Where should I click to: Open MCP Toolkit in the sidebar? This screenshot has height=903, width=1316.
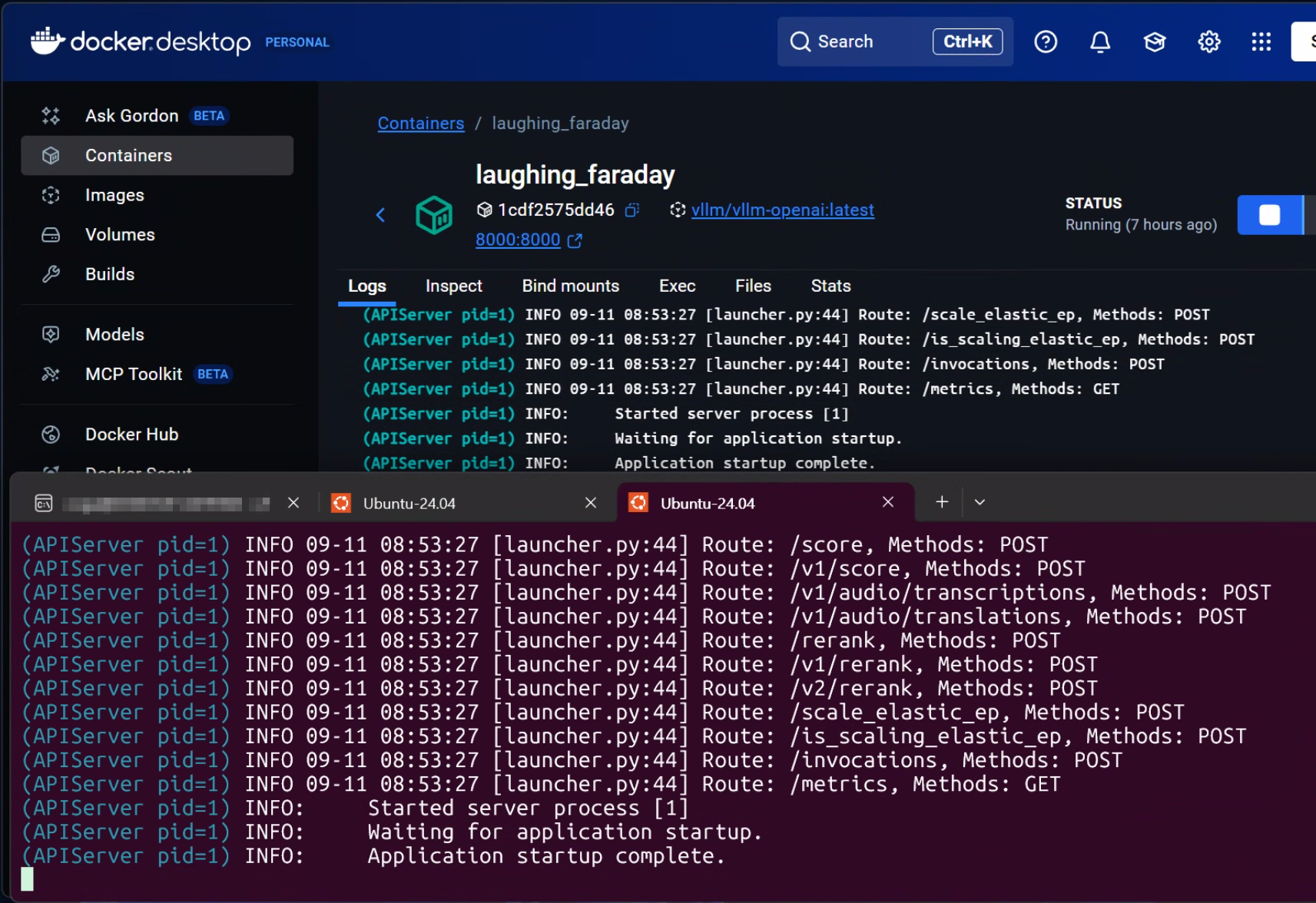157,374
